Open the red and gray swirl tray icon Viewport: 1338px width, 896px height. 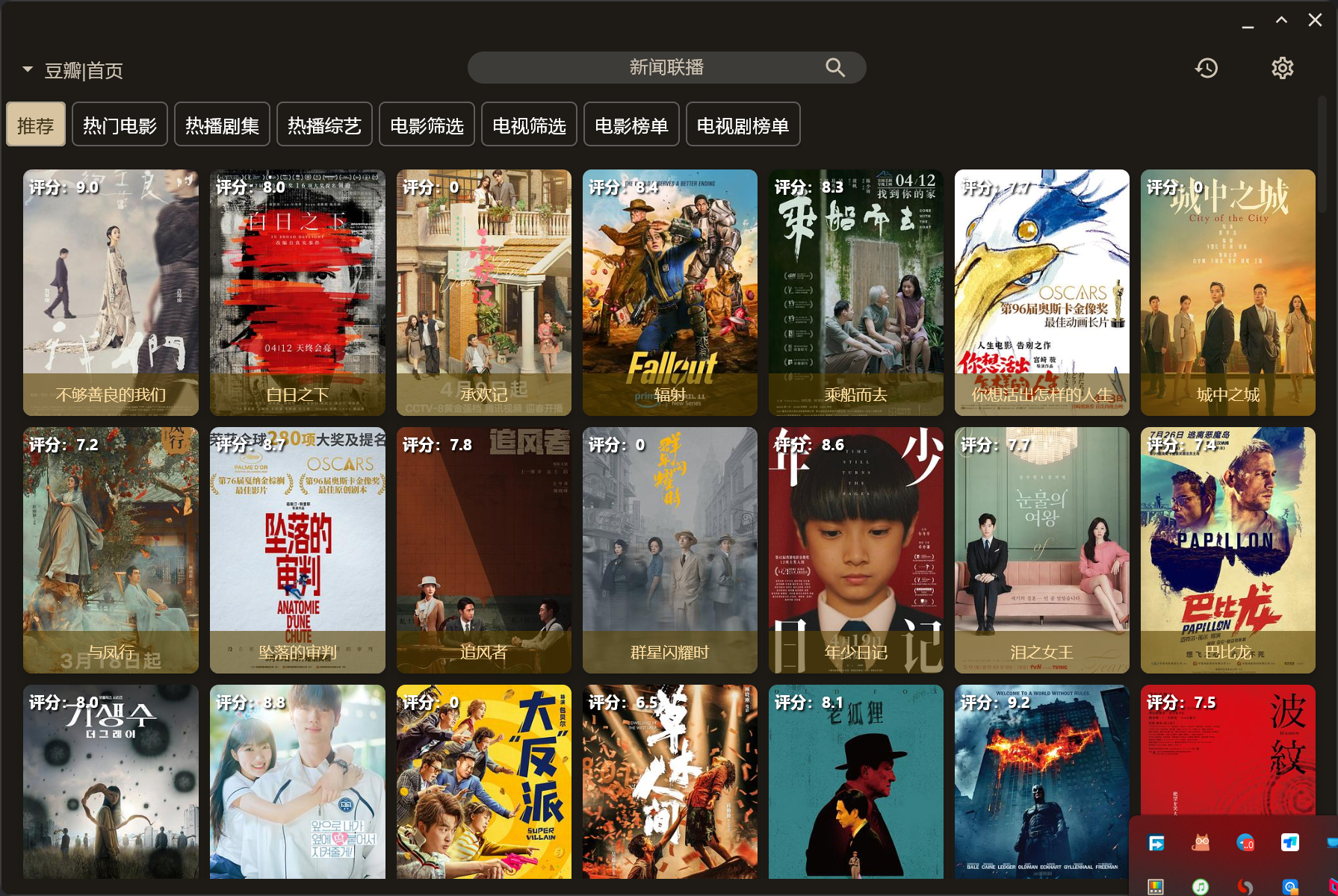click(1245, 886)
